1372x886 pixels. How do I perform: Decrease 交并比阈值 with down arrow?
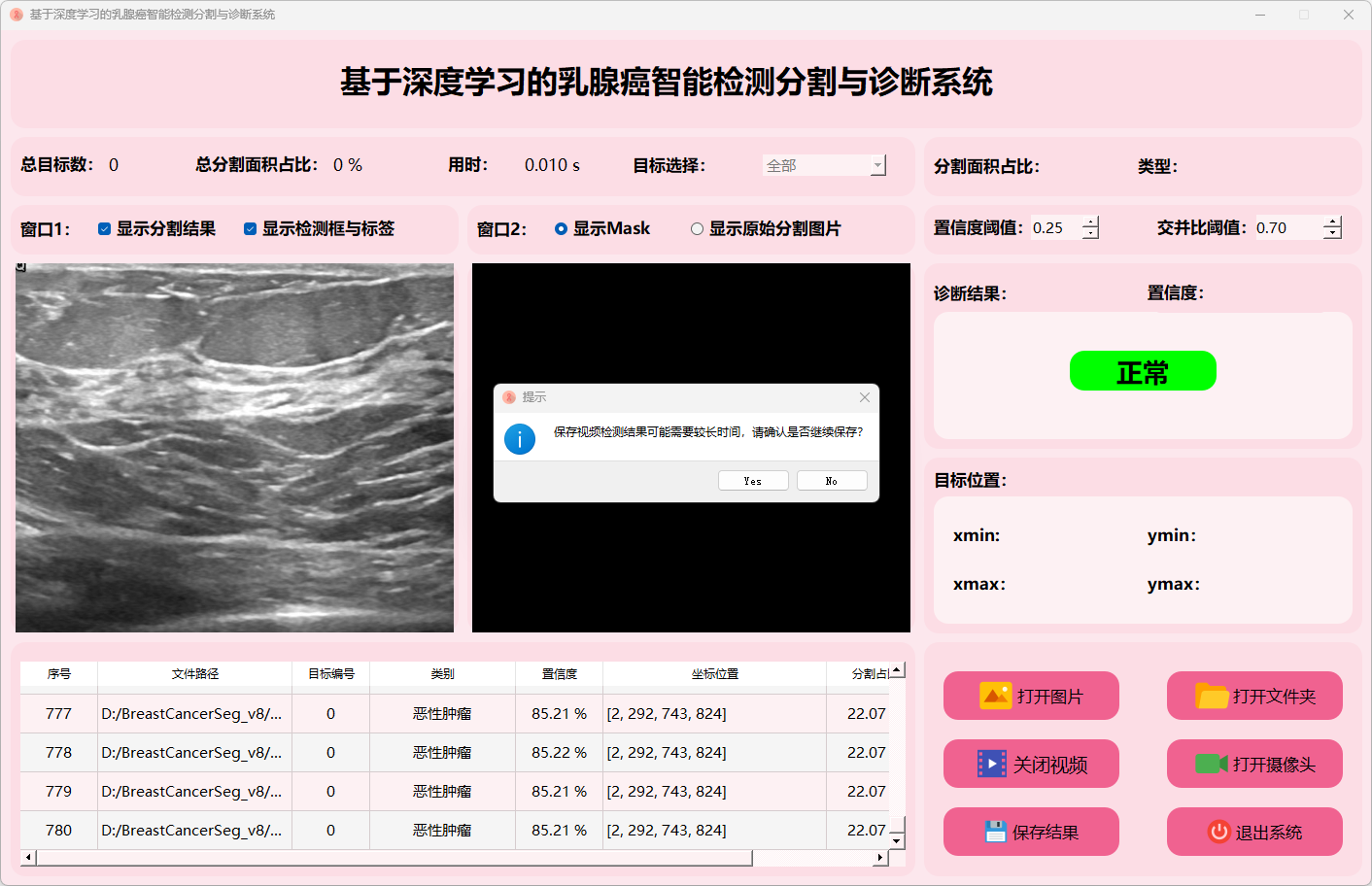coord(1332,234)
